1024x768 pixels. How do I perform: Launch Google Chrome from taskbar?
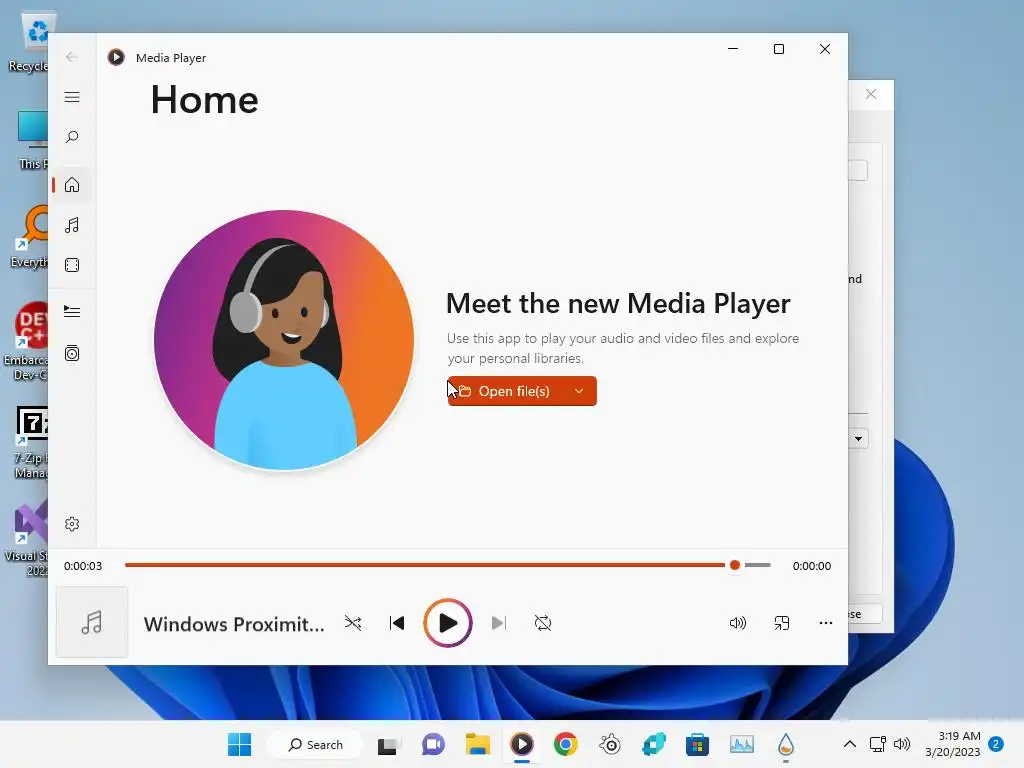[566, 744]
